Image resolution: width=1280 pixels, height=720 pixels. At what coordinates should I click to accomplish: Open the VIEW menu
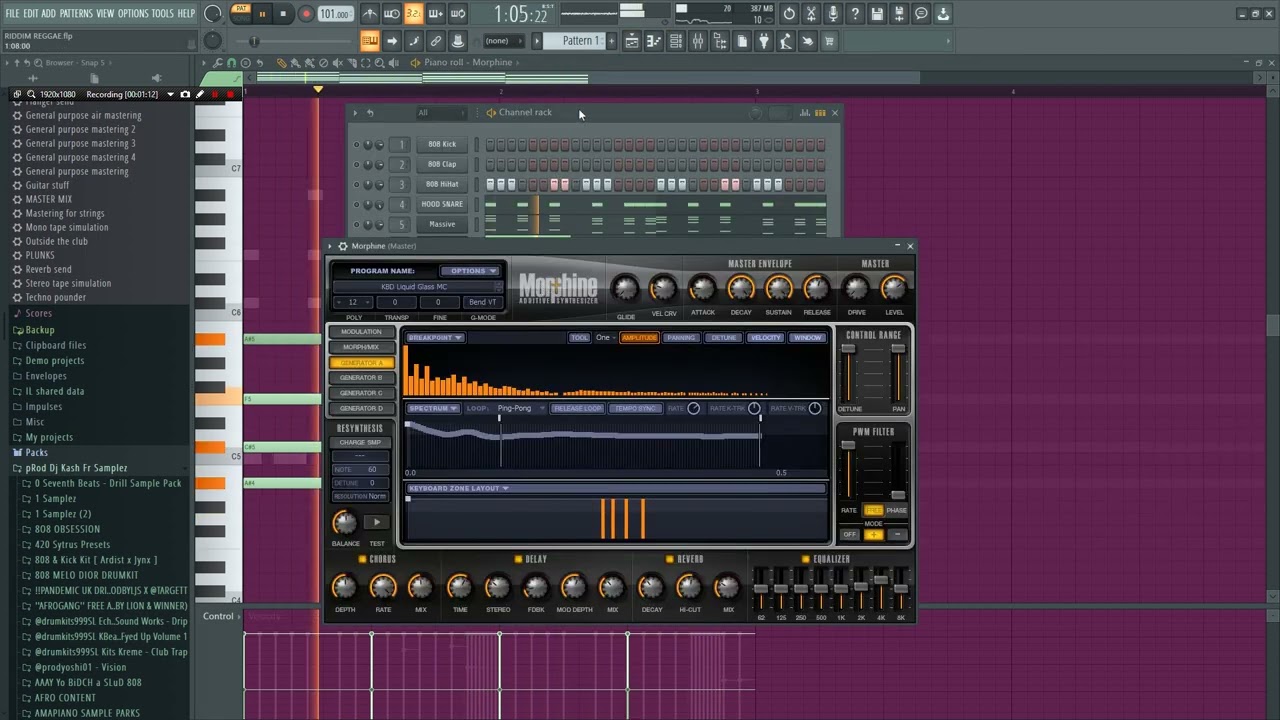point(105,13)
